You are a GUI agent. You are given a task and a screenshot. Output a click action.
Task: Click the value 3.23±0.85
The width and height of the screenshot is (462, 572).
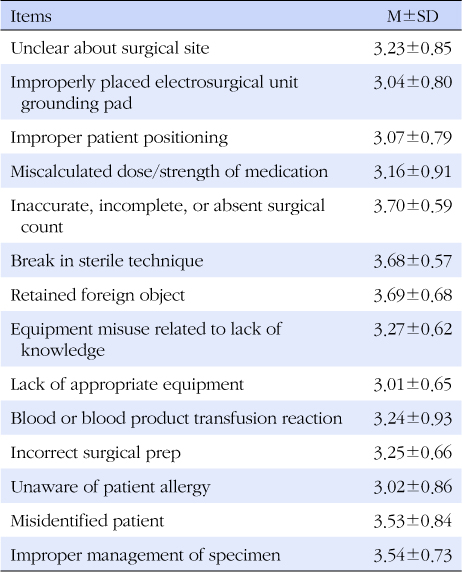(413, 48)
